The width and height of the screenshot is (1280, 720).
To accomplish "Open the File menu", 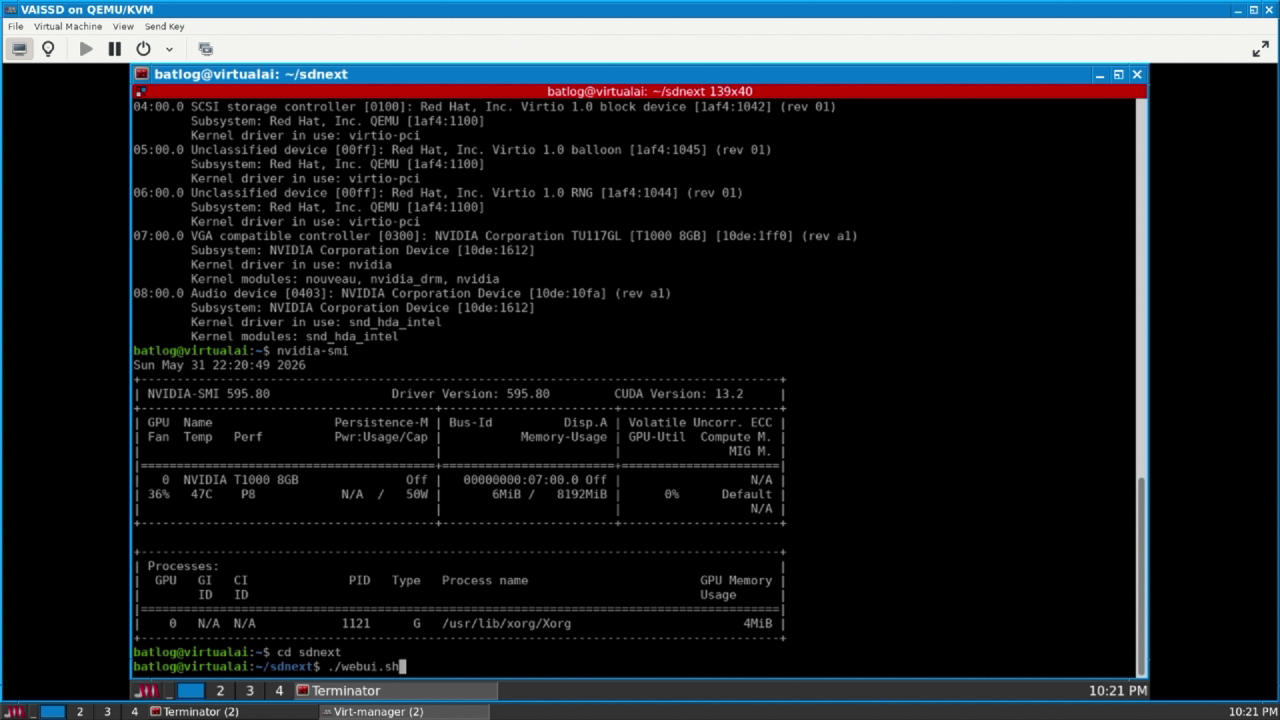I will (x=15, y=26).
